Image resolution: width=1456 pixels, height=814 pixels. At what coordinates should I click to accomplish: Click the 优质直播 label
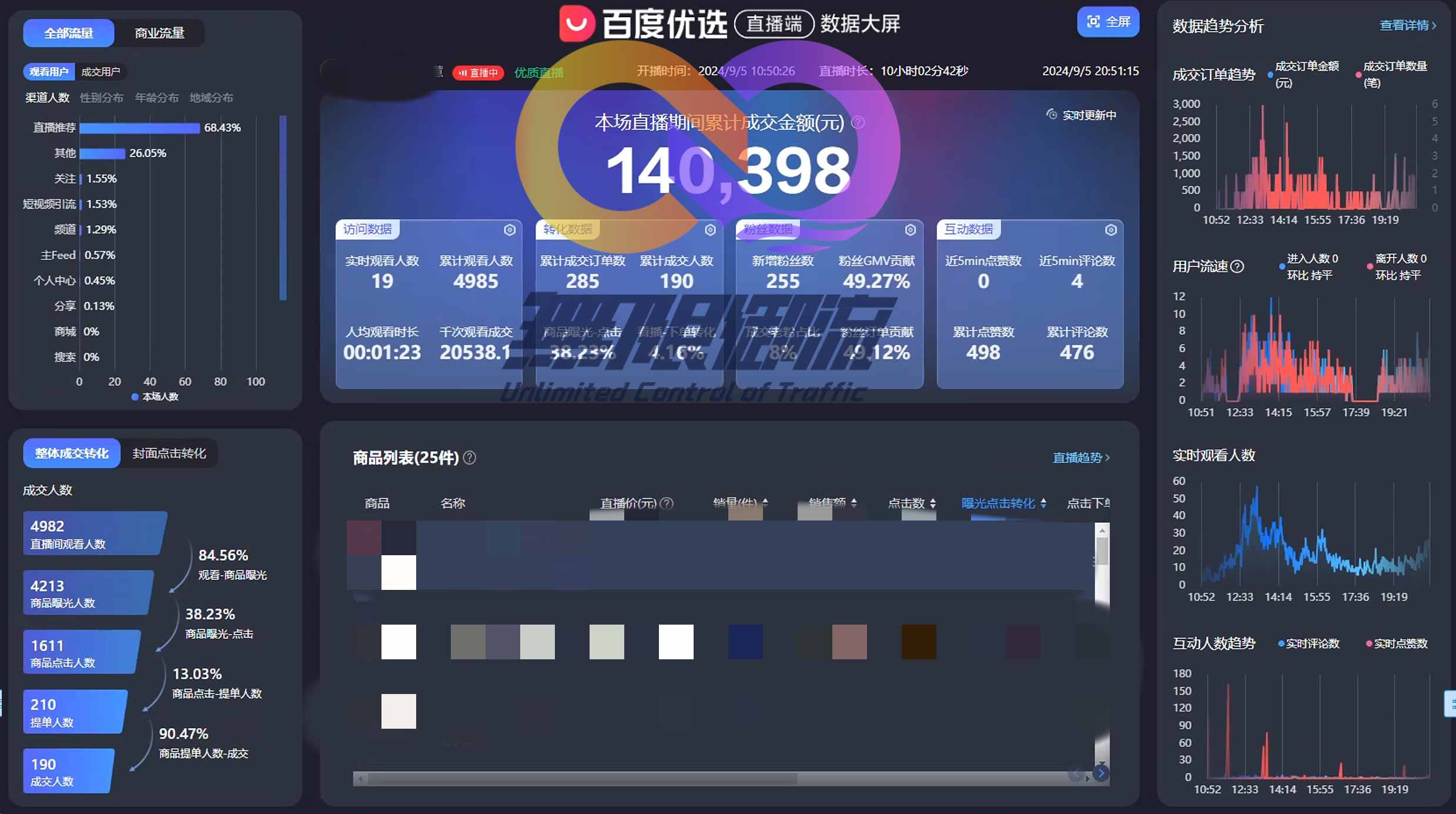[x=538, y=73]
